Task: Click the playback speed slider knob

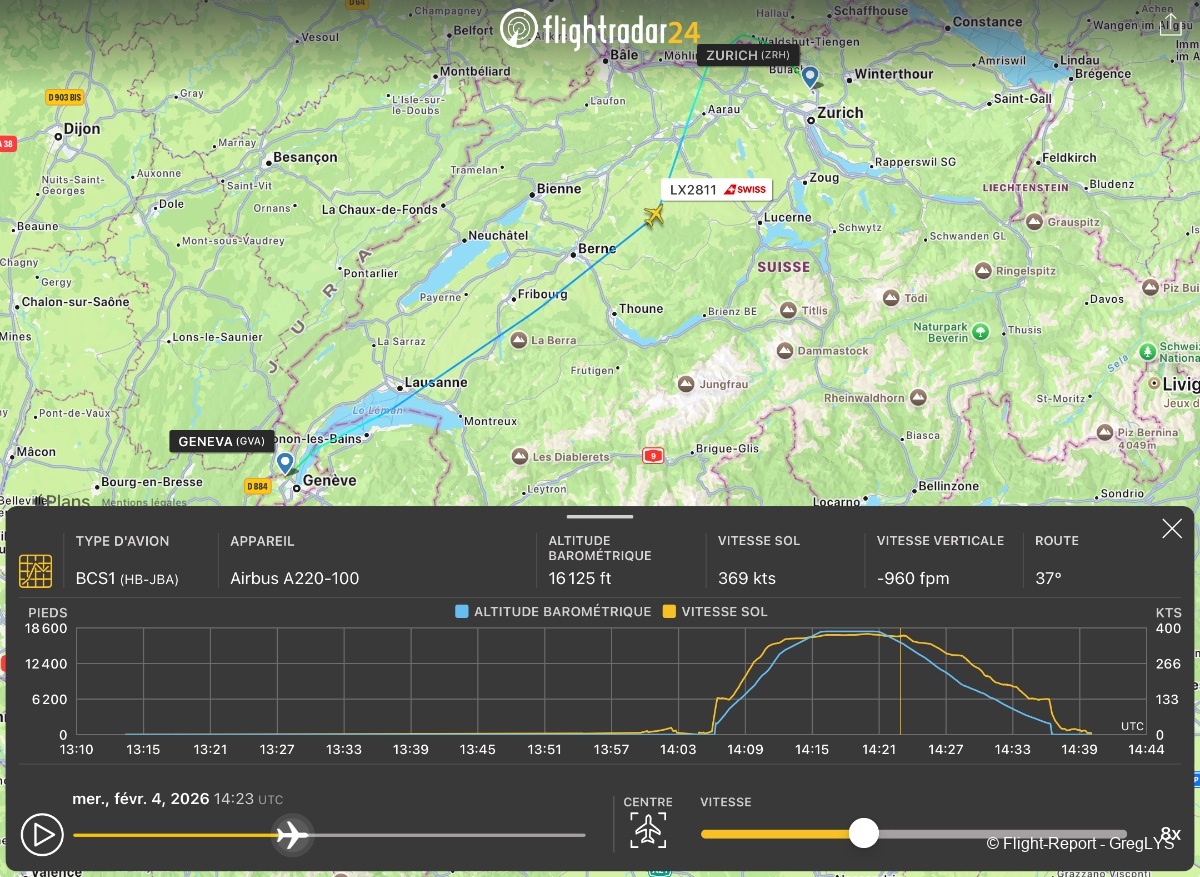Action: tap(863, 833)
